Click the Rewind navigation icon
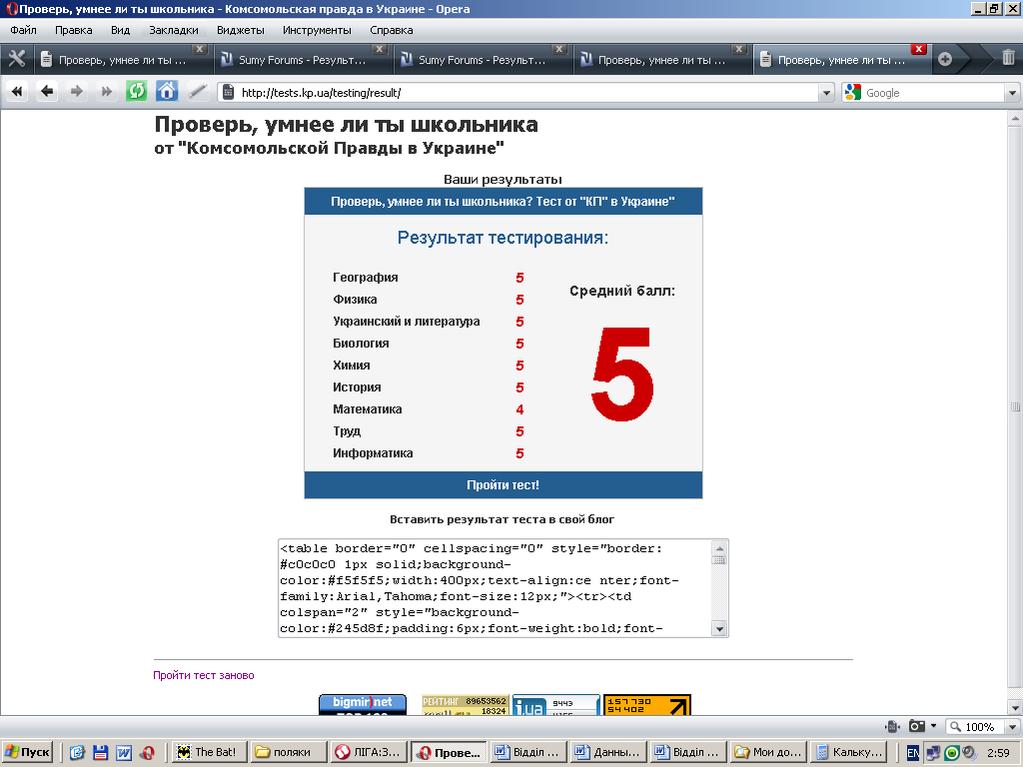Image resolution: width=1023 pixels, height=767 pixels. coord(17,92)
